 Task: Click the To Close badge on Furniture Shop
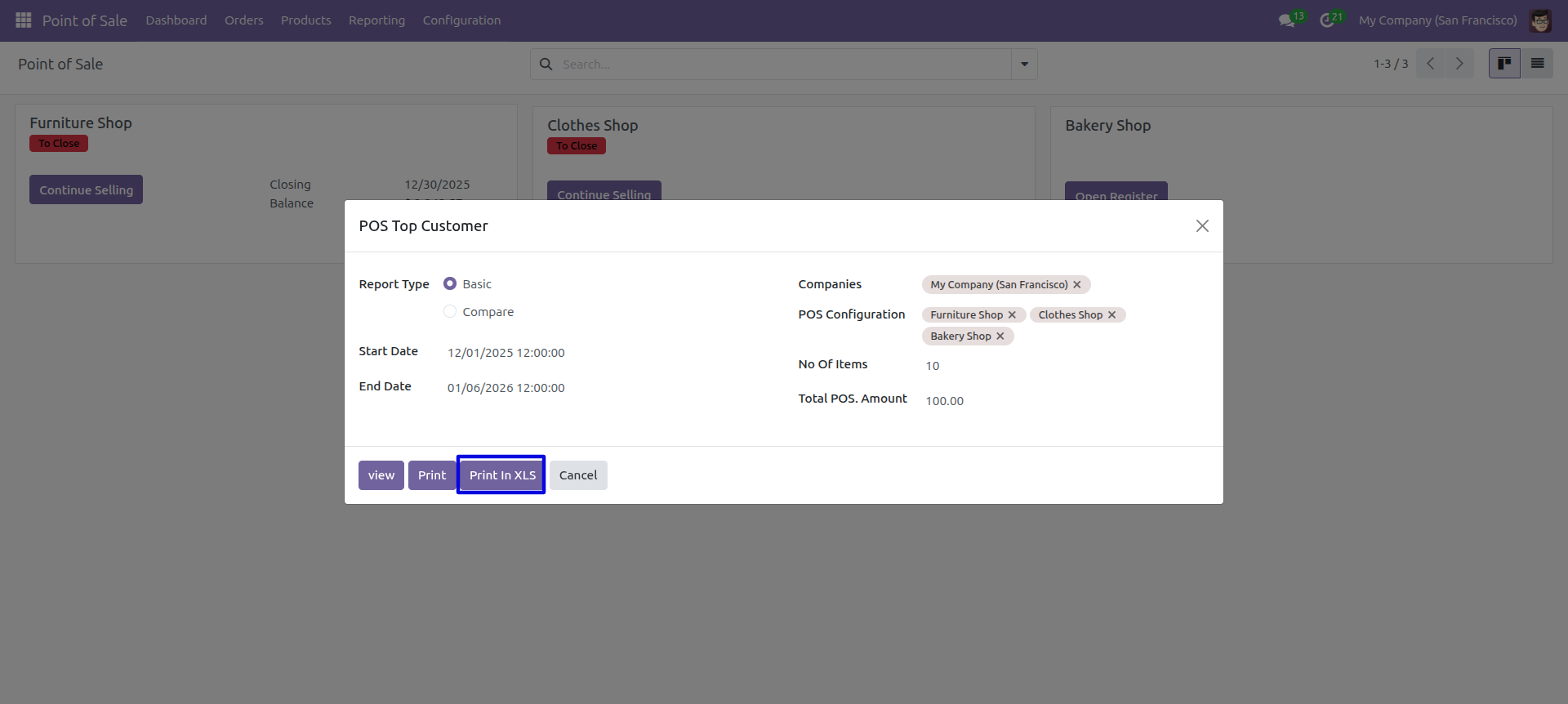[59, 143]
